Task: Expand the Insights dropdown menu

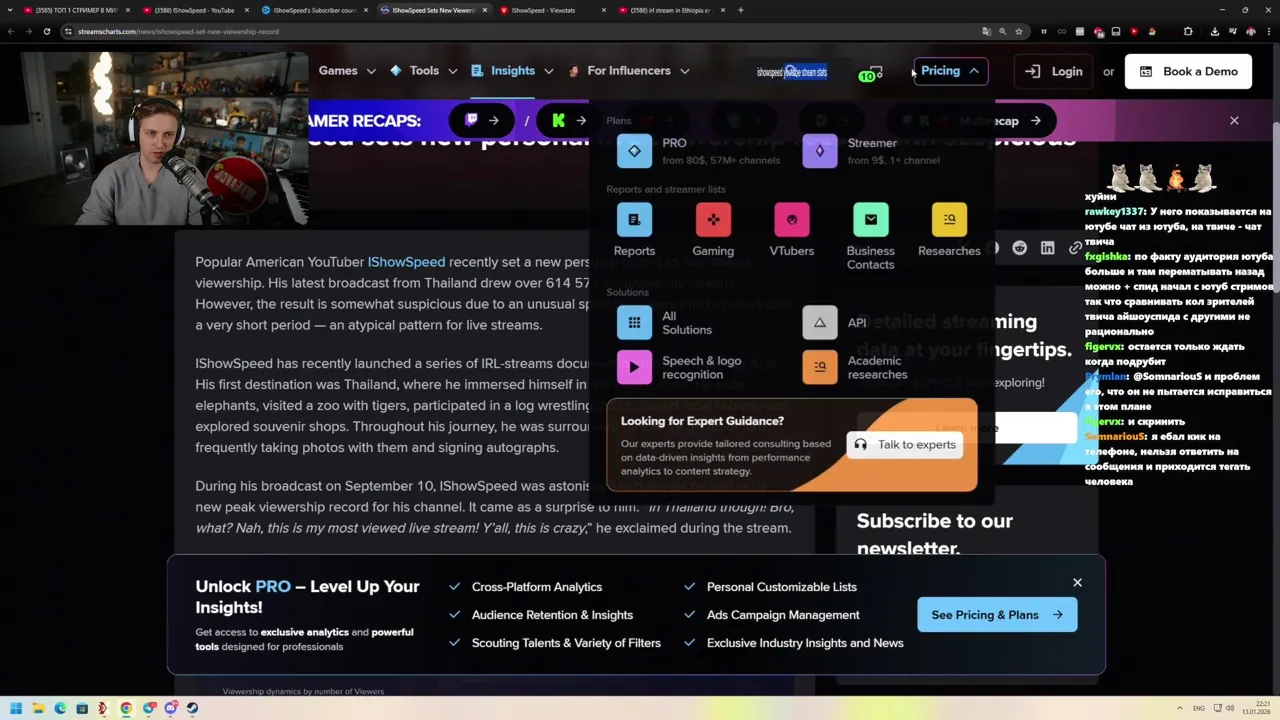Action: coord(512,71)
